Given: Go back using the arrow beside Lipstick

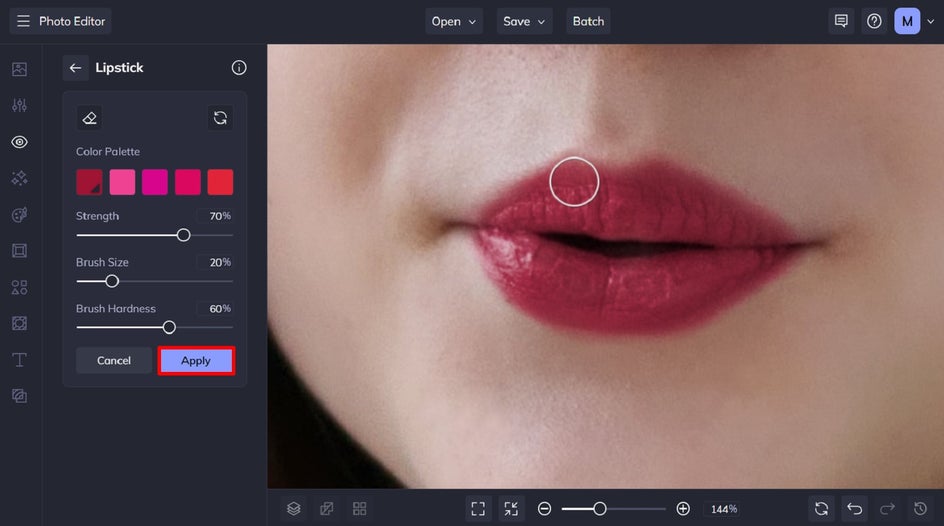Looking at the screenshot, I should click(x=75, y=68).
